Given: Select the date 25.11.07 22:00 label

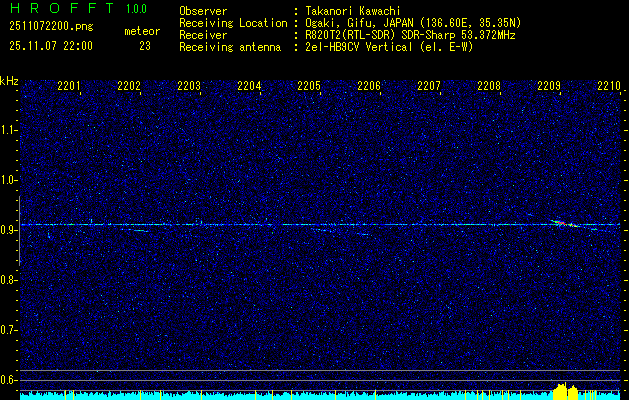Looking at the screenshot, I should tap(51, 46).
